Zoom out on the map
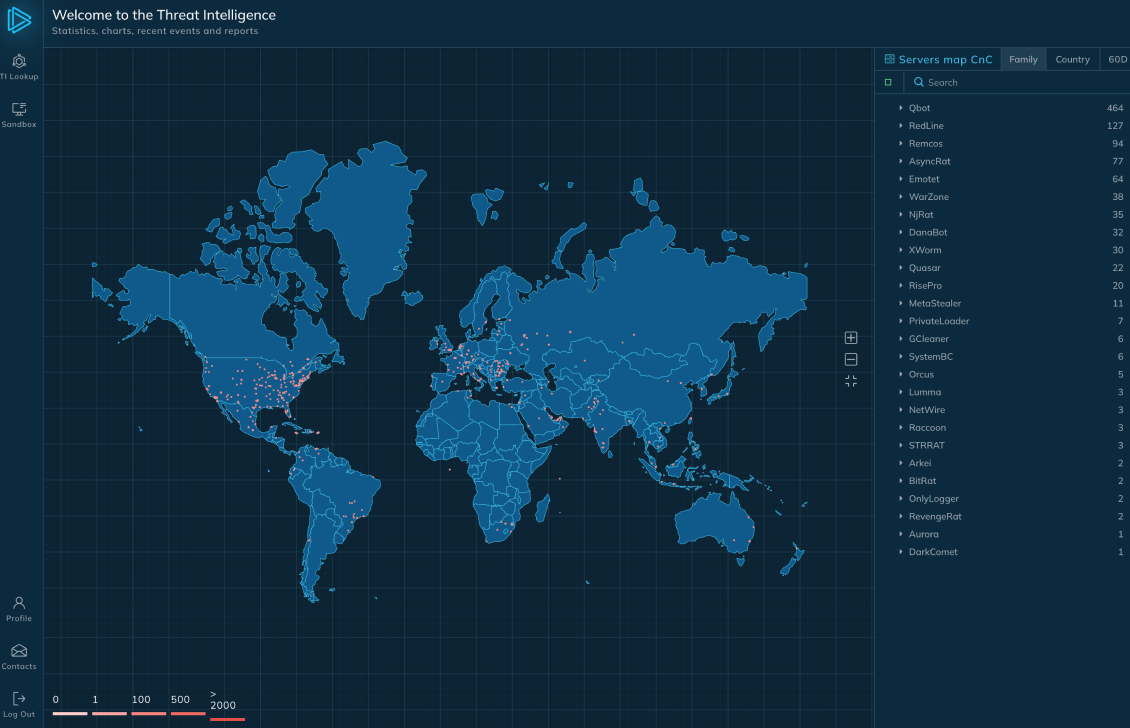 [x=851, y=359]
